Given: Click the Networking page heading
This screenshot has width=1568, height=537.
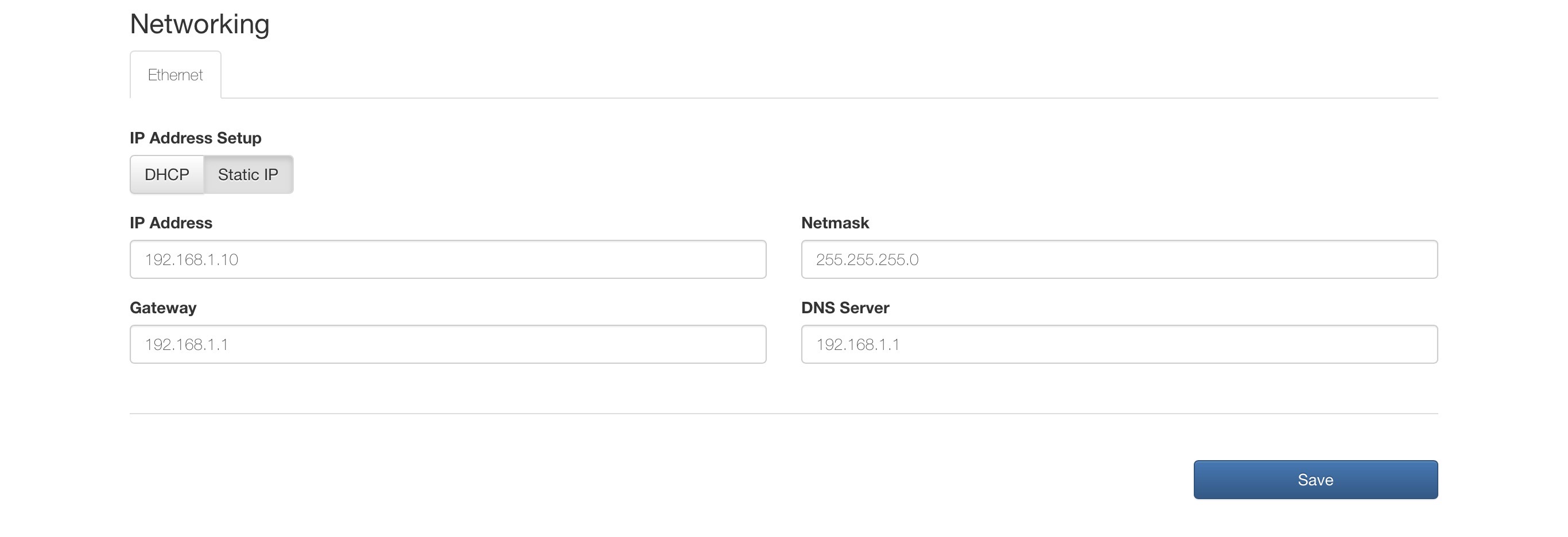Looking at the screenshot, I should [200, 24].
